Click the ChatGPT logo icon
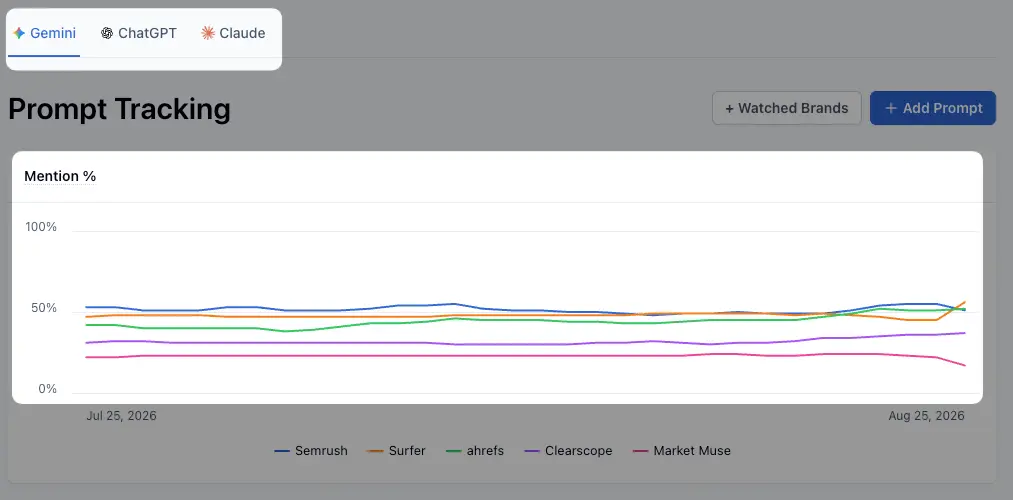 (x=107, y=34)
